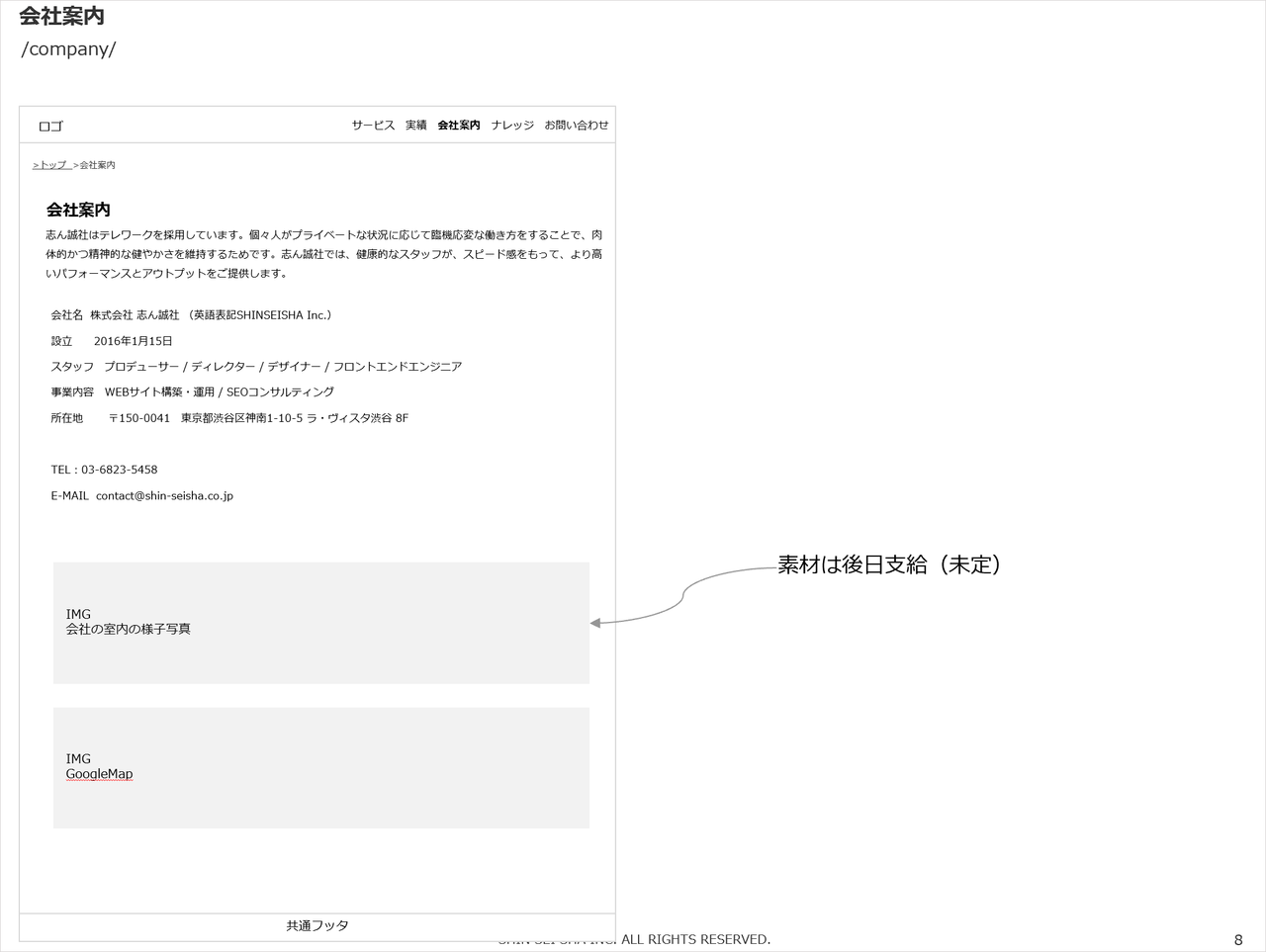Viewport: 1266px width, 952px height.
Task: Click the 会社名 株式会社 志ん誠社 row
Action: click(x=192, y=315)
